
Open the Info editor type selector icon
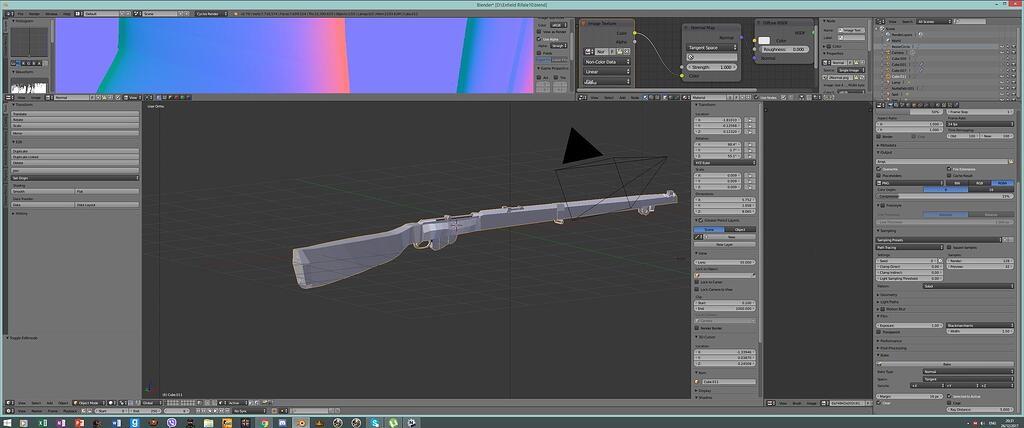[x=8, y=13]
